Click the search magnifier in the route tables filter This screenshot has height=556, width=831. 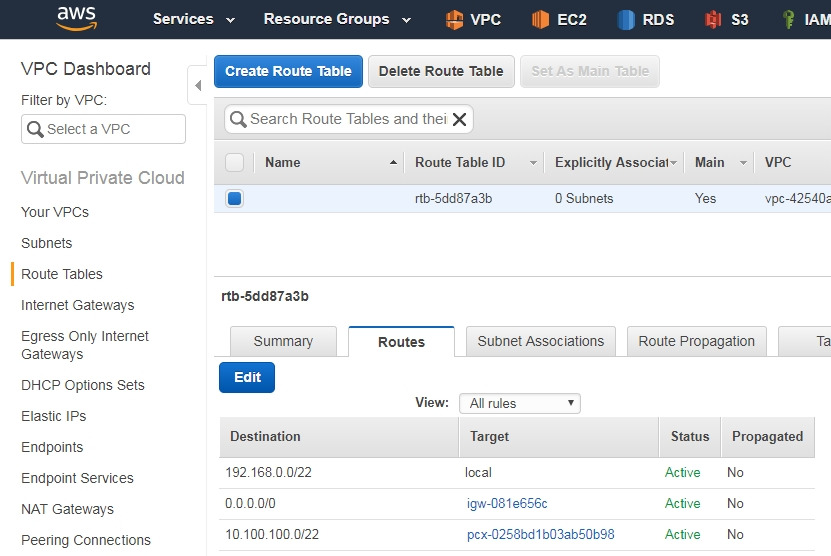pyautogui.click(x=238, y=119)
